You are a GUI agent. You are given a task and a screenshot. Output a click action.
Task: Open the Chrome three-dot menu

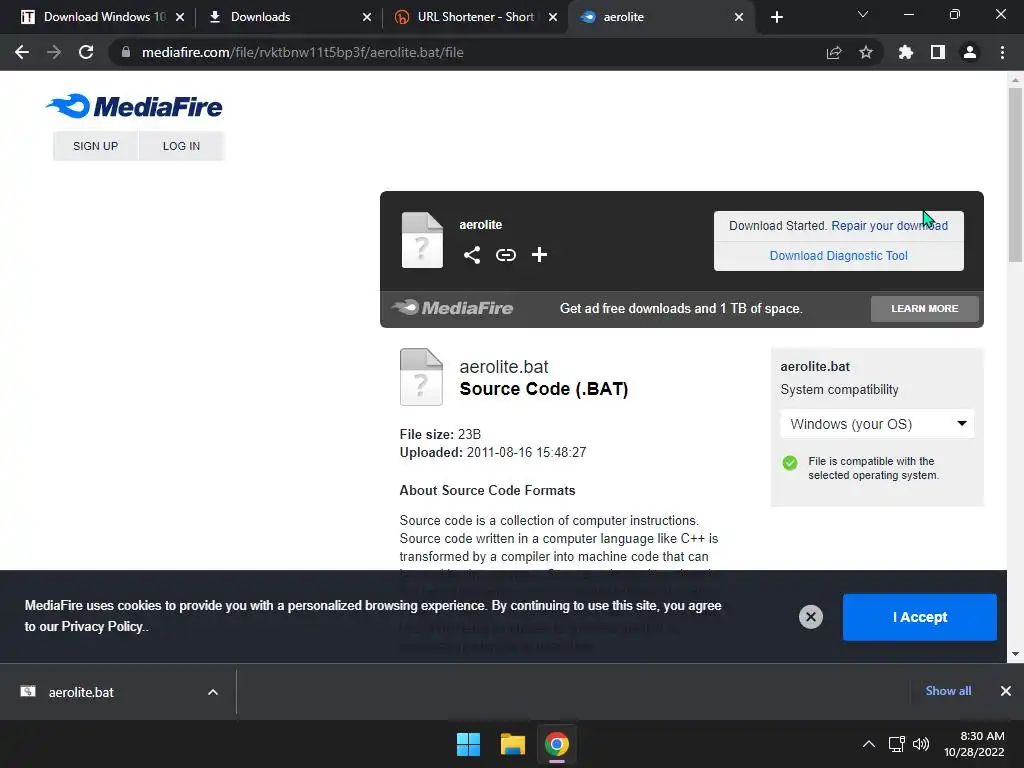[1002, 52]
